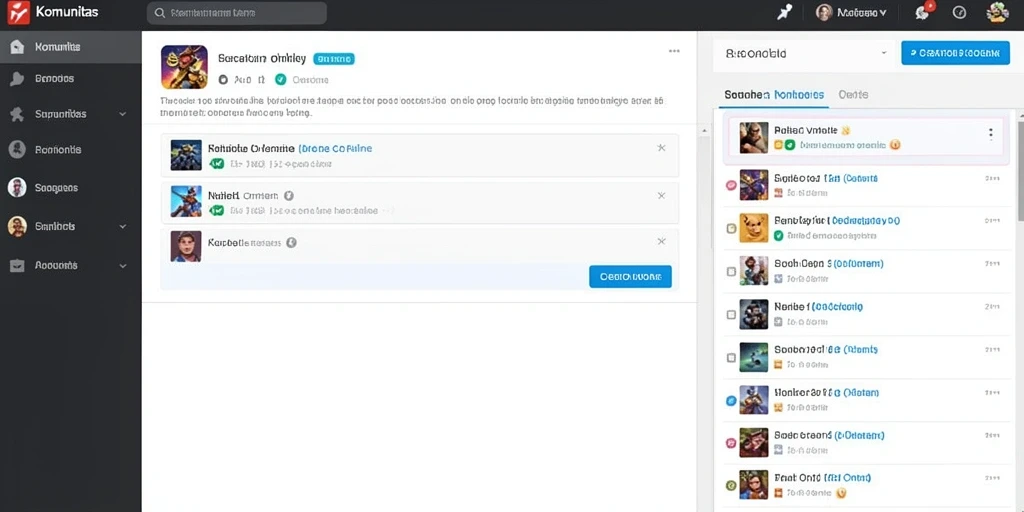Open the third card's face portrait thumbnail
Image resolution: width=1024 pixels, height=512 pixels.
pyautogui.click(x=186, y=246)
